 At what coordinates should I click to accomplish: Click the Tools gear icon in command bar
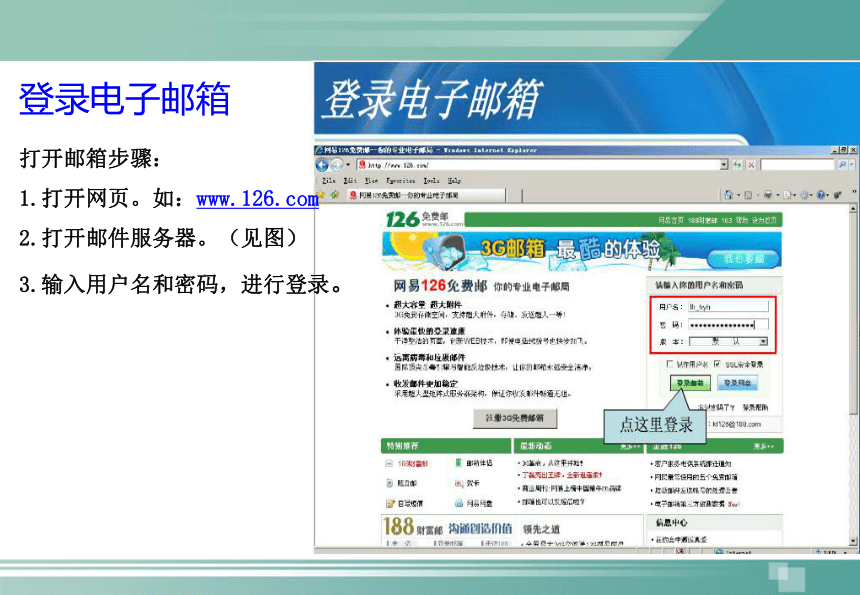coord(805,195)
